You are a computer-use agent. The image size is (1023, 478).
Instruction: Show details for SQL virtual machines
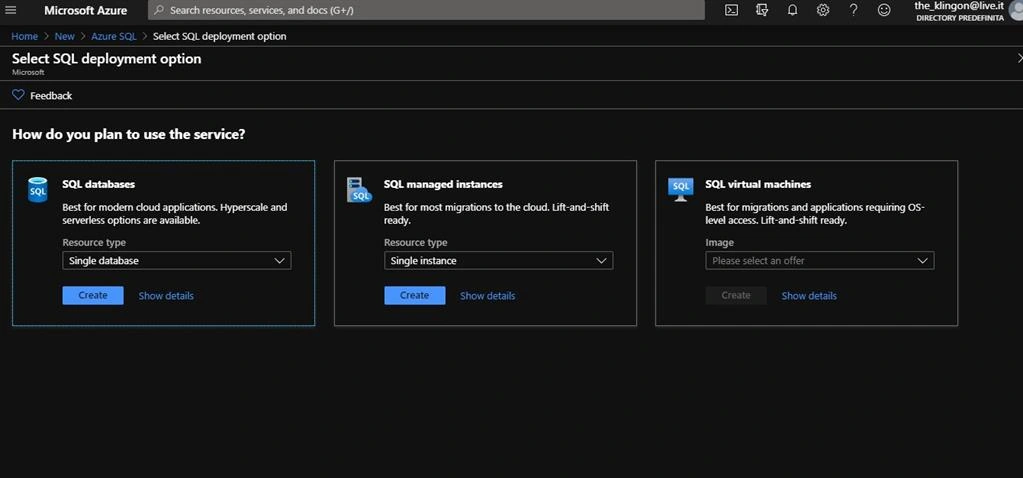809,296
